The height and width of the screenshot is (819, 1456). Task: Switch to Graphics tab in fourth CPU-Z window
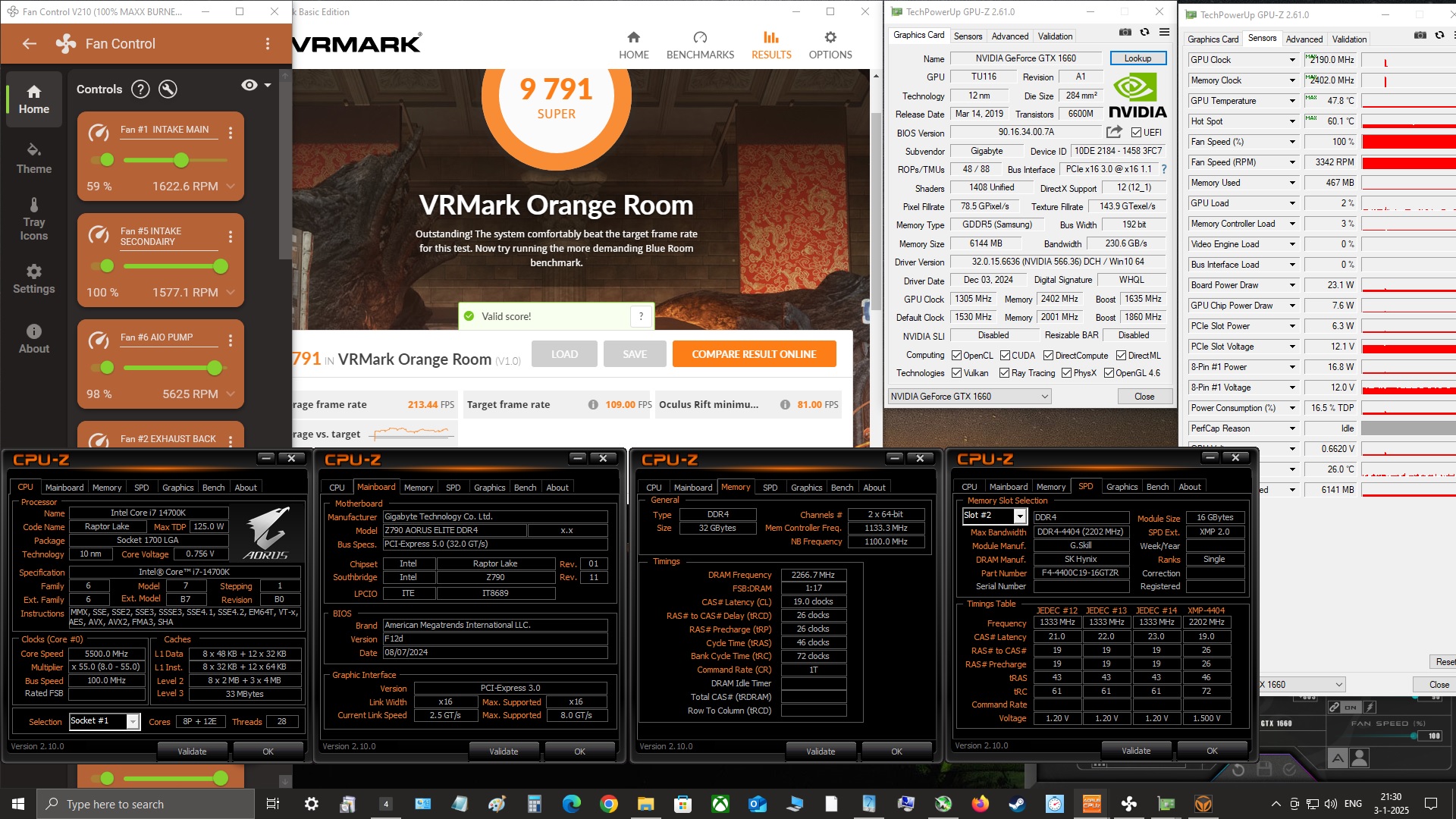pyautogui.click(x=1122, y=487)
